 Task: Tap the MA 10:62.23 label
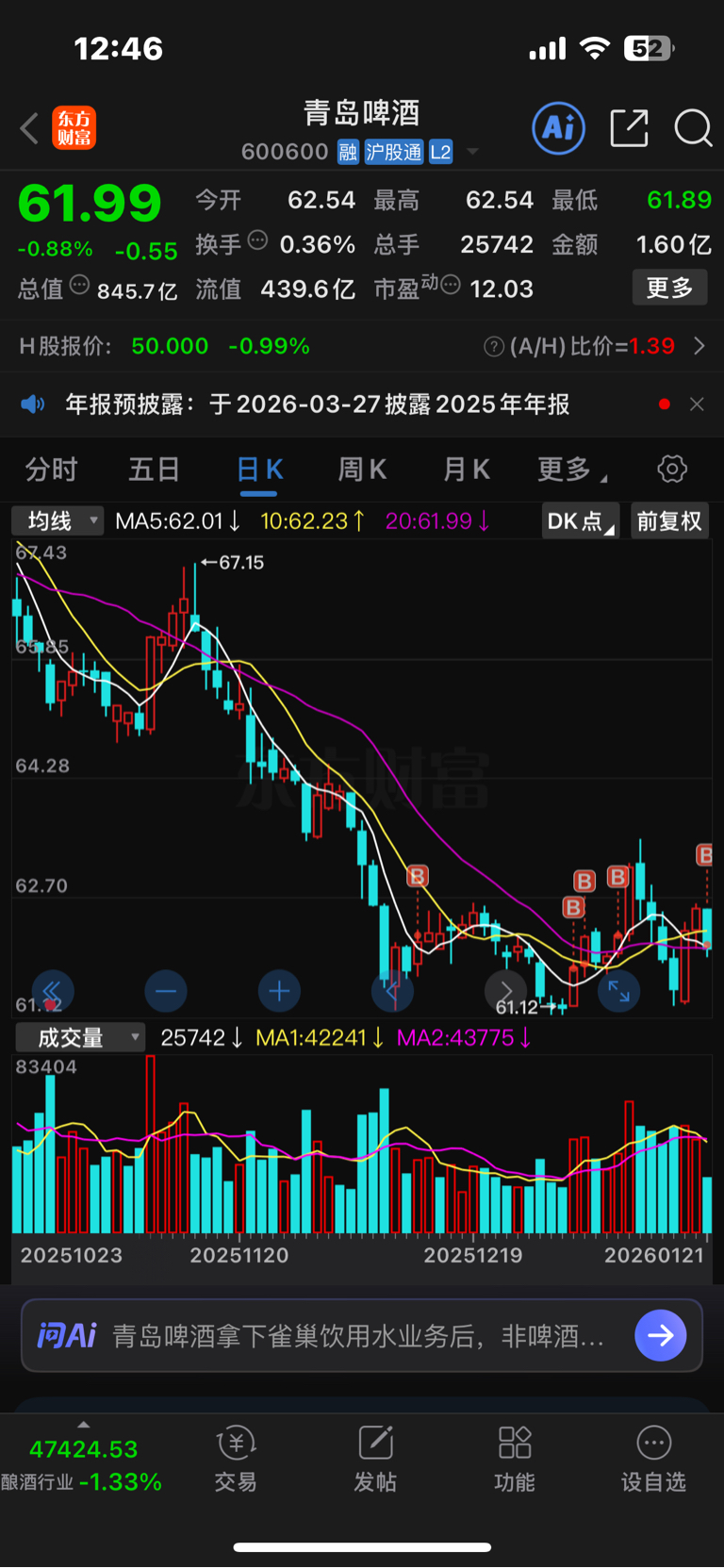click(x=312, y=521)
